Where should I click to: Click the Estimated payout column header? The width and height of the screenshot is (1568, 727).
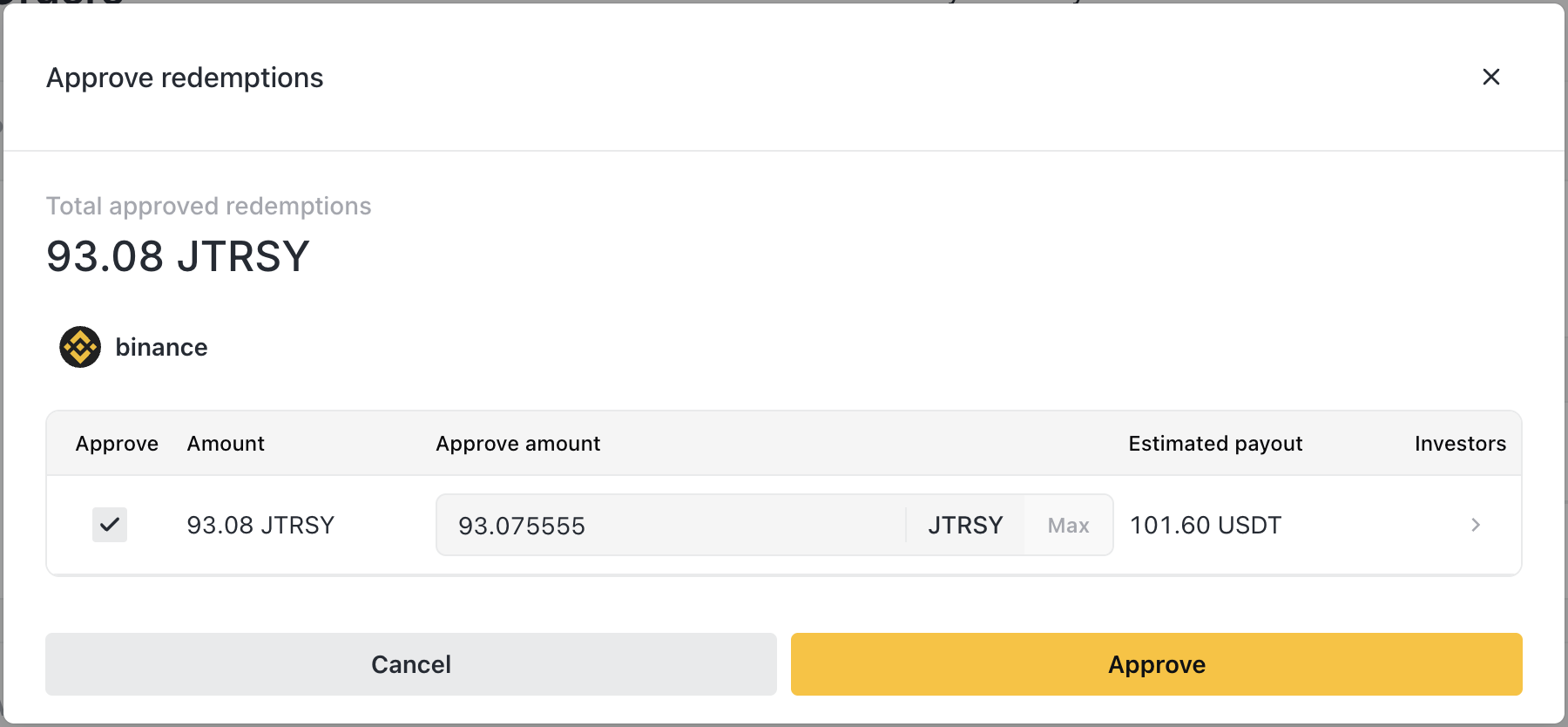pyautogui.click(x=1215, y=444)
